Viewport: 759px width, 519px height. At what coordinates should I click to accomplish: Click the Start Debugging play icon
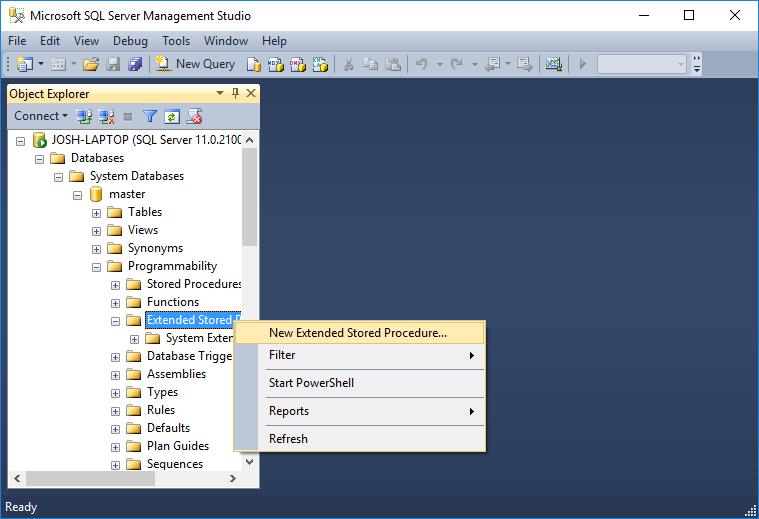click(583, 64)
